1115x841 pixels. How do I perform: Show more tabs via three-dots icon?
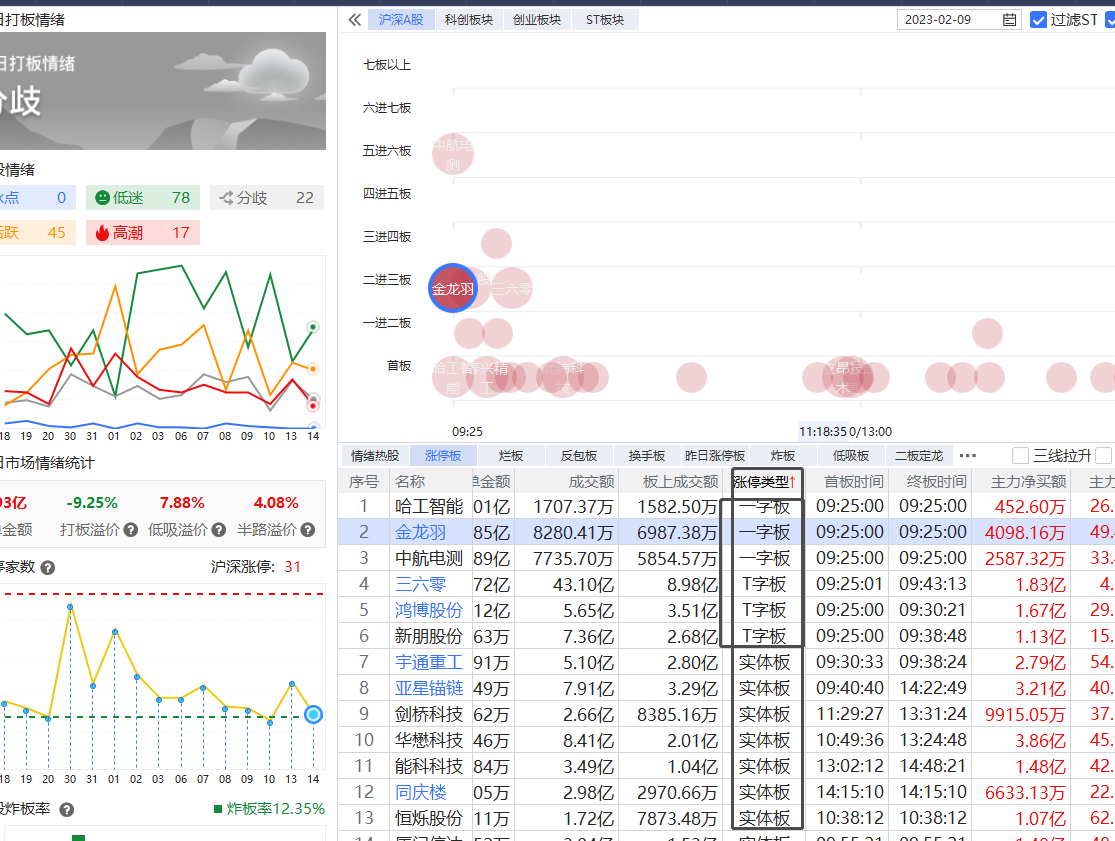coord(968,456)
